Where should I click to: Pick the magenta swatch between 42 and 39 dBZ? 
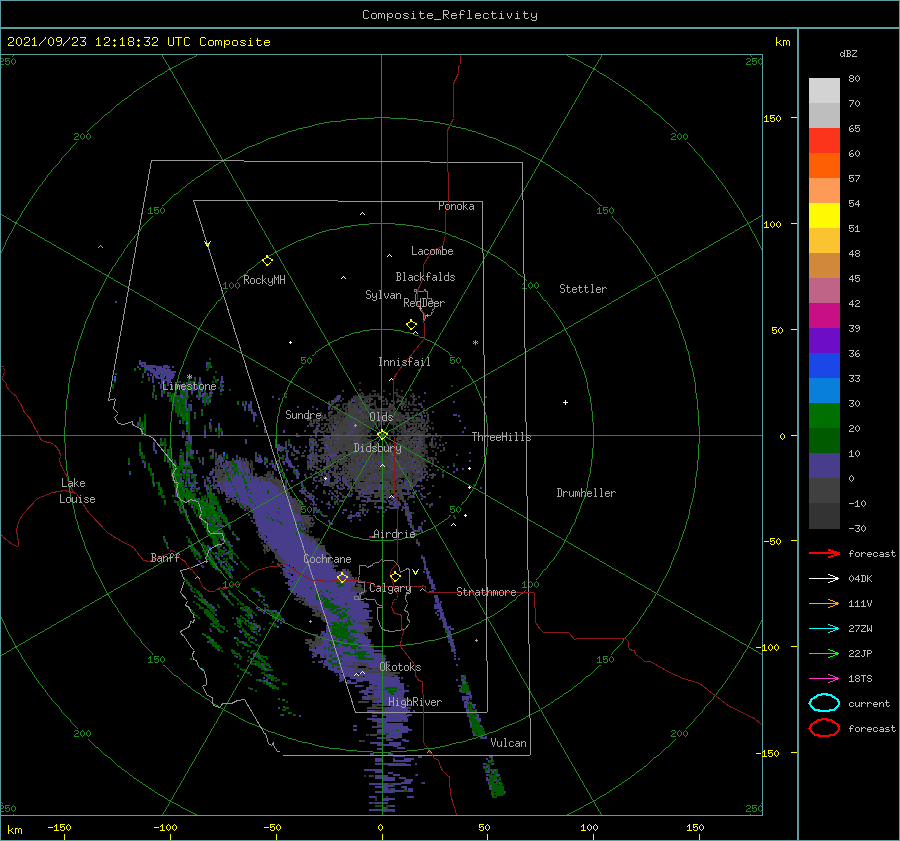824,316
